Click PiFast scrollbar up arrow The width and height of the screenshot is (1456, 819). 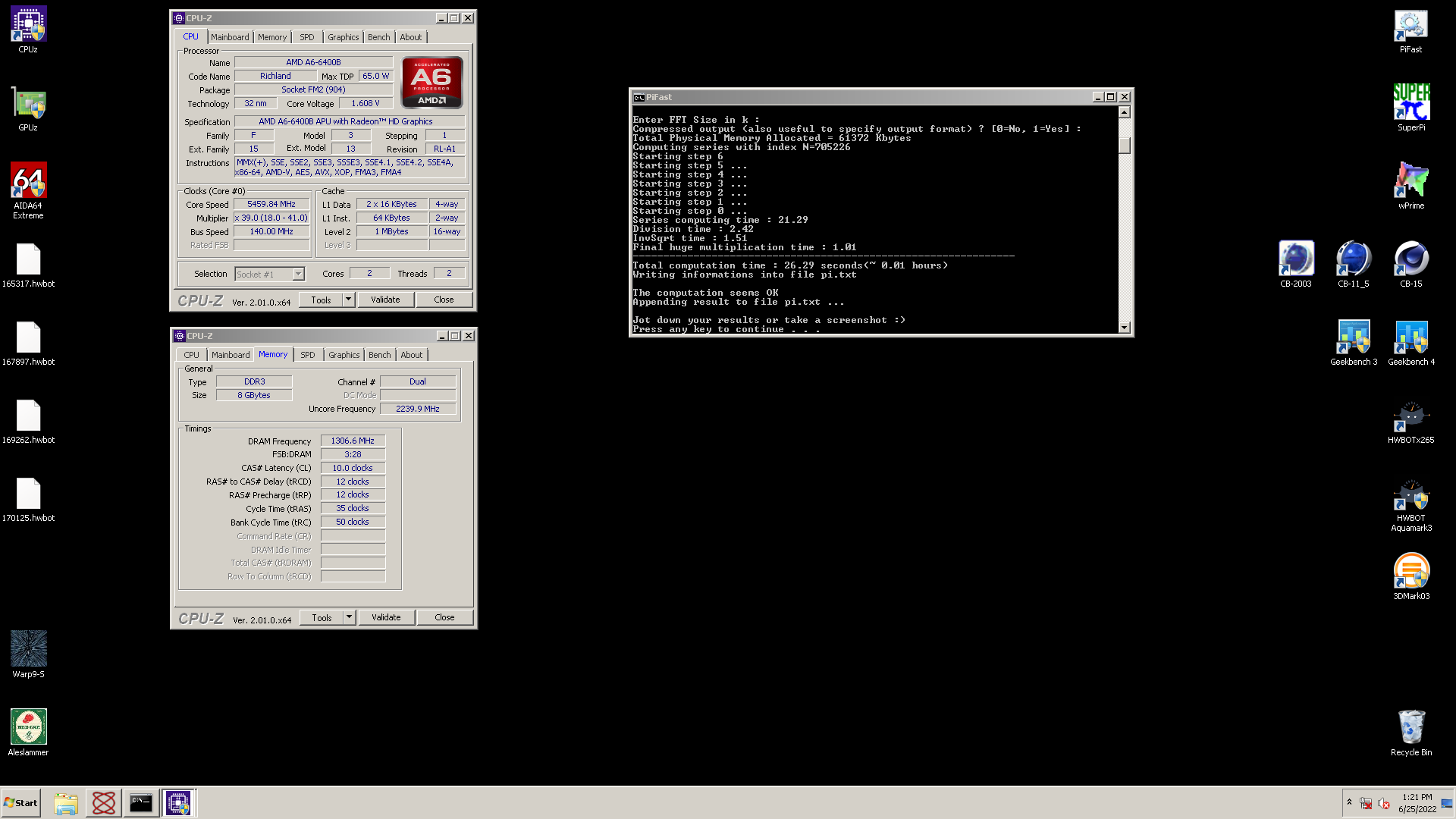(x=1125, y=112)
